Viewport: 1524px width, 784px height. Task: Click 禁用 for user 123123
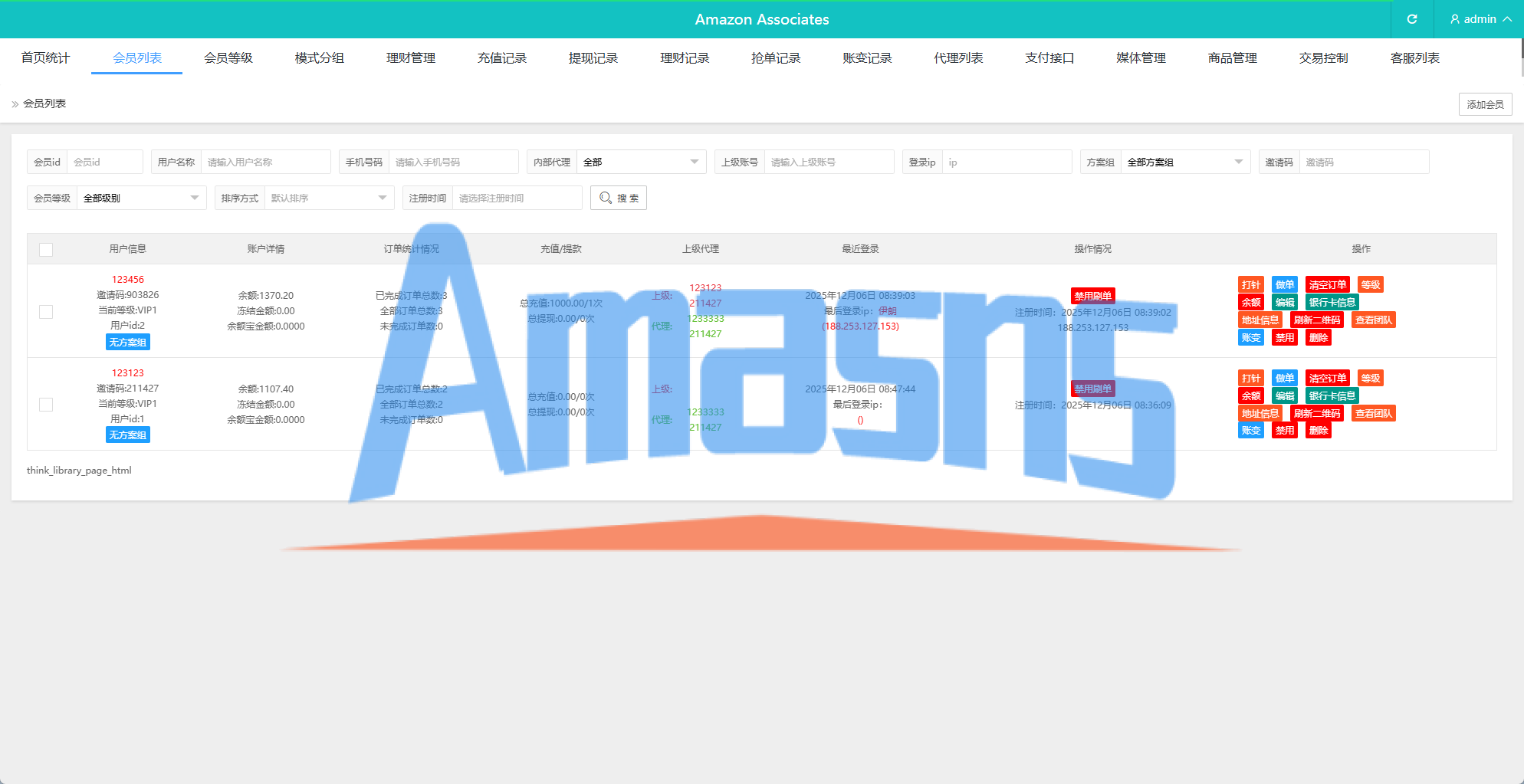point(1285,431)
